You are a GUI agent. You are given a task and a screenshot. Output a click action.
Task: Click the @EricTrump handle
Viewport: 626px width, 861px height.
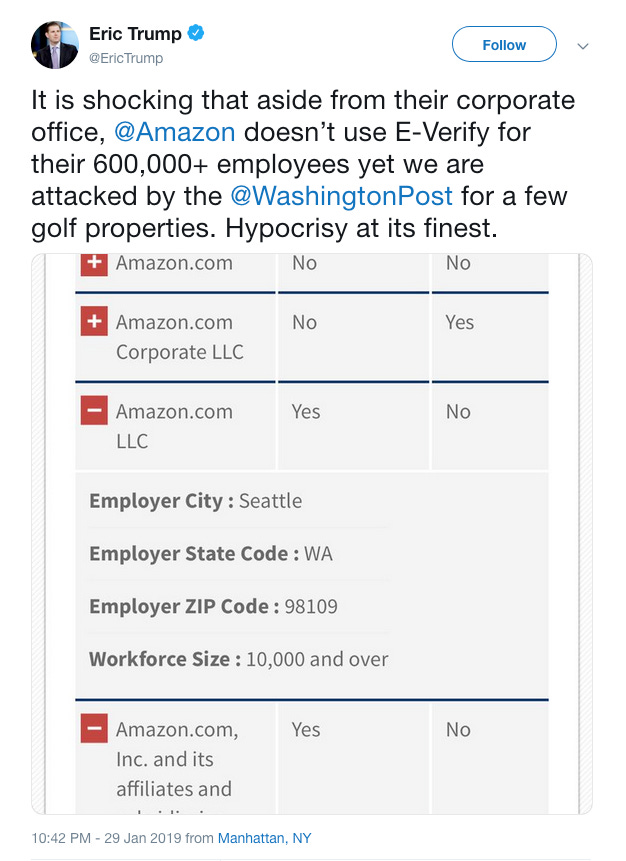coord(126,58)
